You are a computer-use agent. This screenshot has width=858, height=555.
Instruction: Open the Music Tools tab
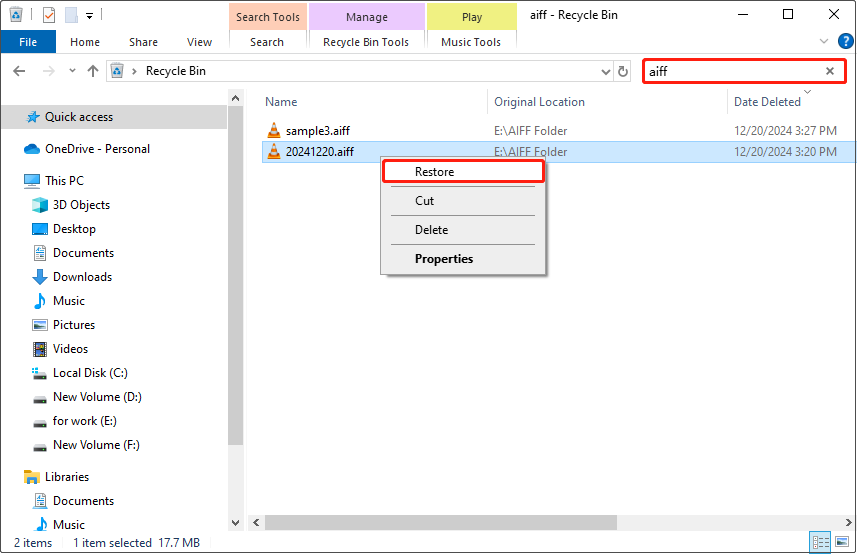pyautogui.click(x=471, y=42)
